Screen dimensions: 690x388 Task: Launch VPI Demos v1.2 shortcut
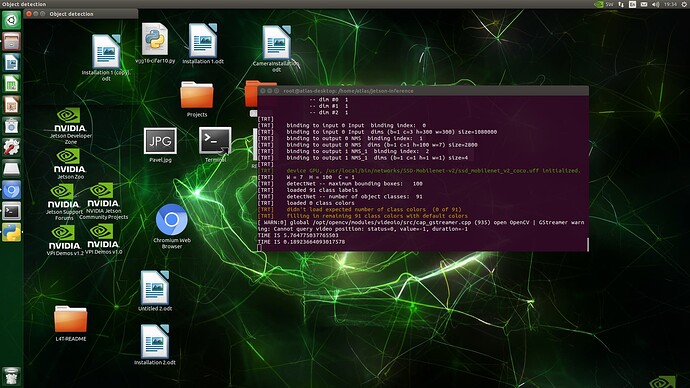65,240
